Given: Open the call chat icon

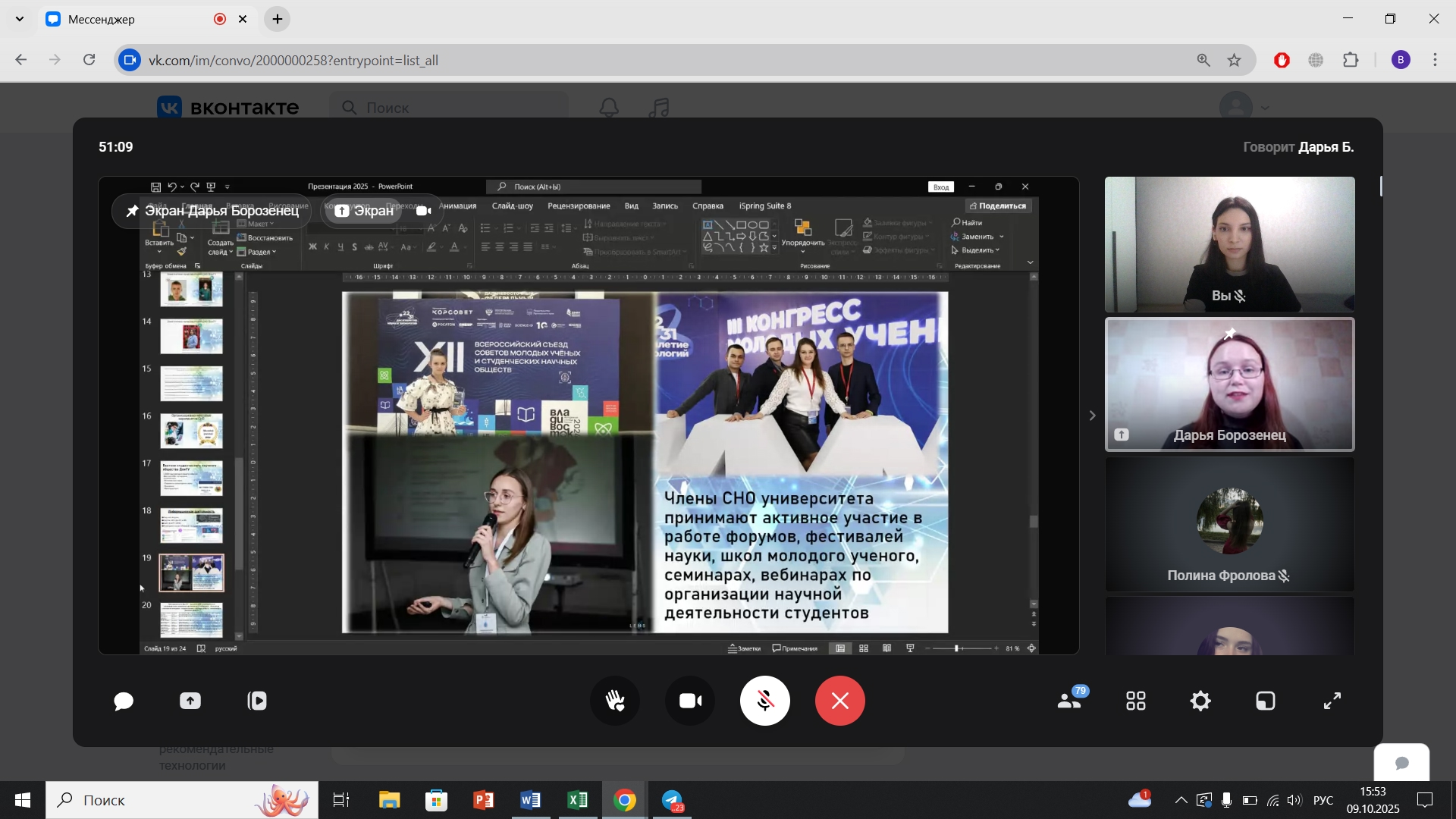Looking at the screenshot, I should tap(124, 701).
